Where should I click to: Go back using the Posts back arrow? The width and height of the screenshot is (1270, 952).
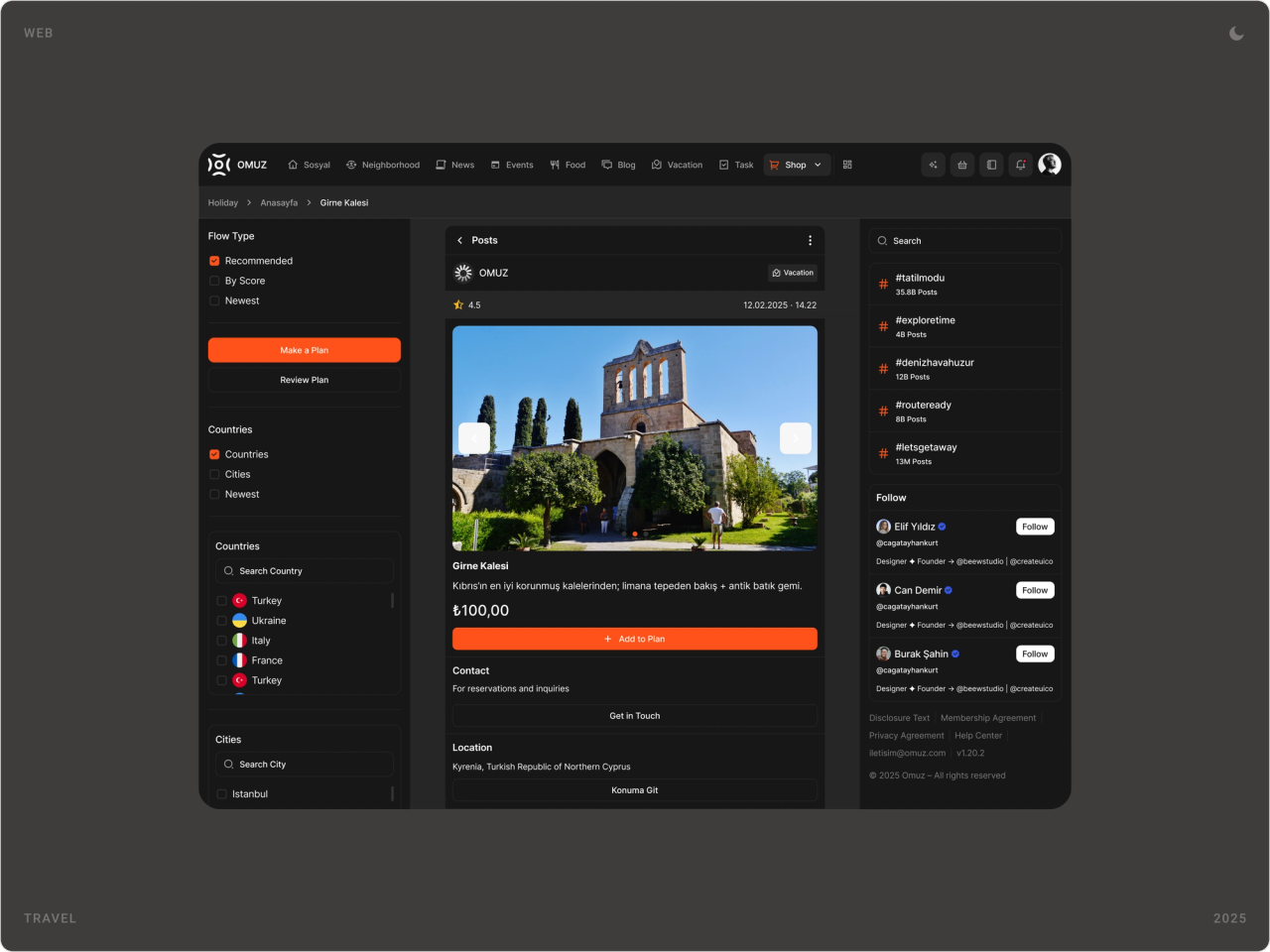point(459,240)
